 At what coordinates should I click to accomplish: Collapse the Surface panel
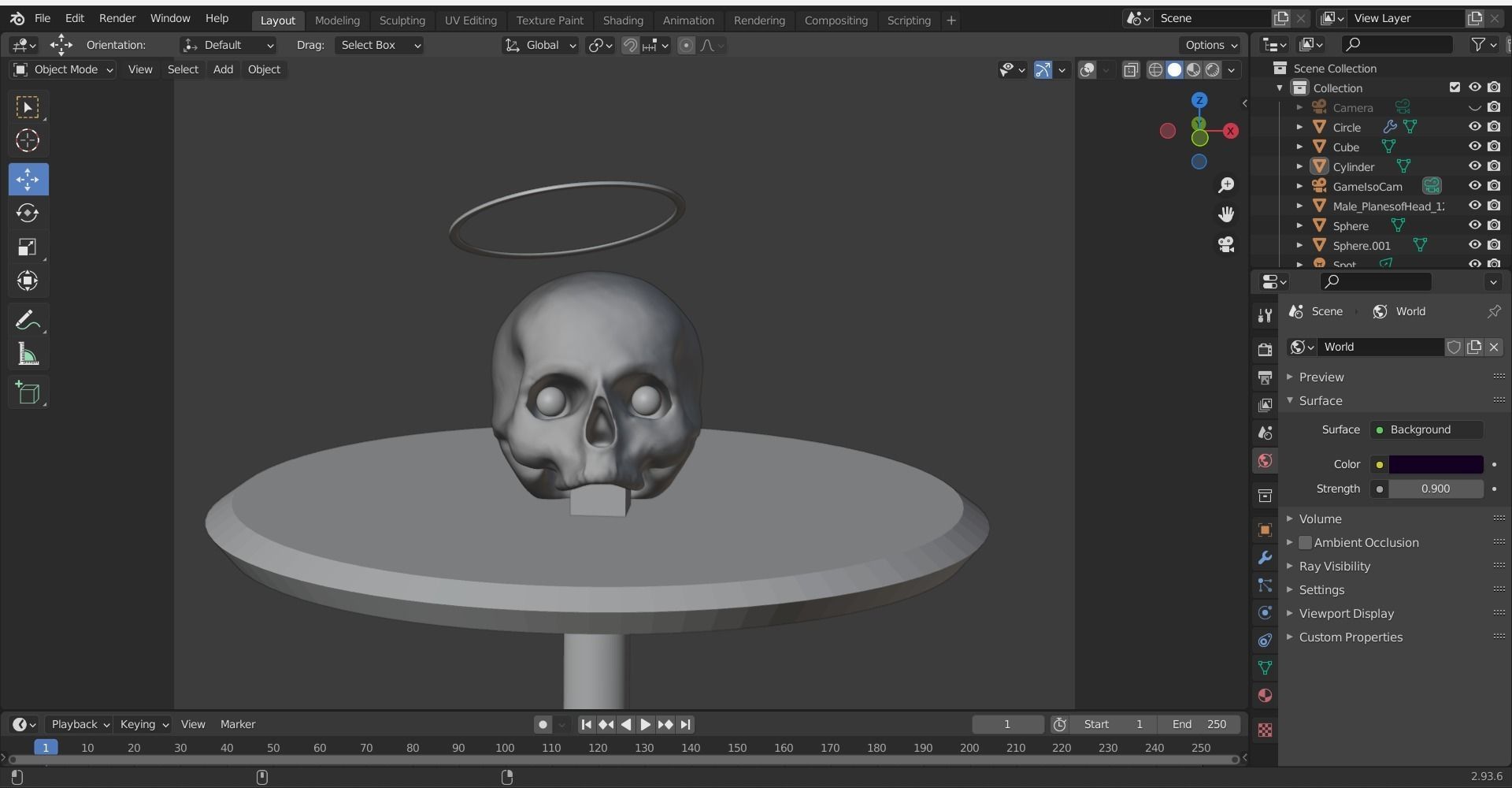[x=1321, y=400]
